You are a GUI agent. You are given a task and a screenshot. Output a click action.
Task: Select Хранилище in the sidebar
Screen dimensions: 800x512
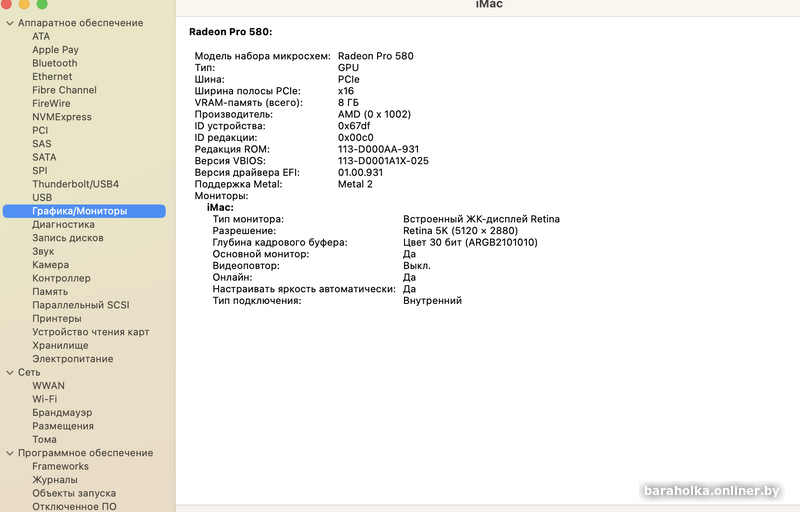pos(60,345)
